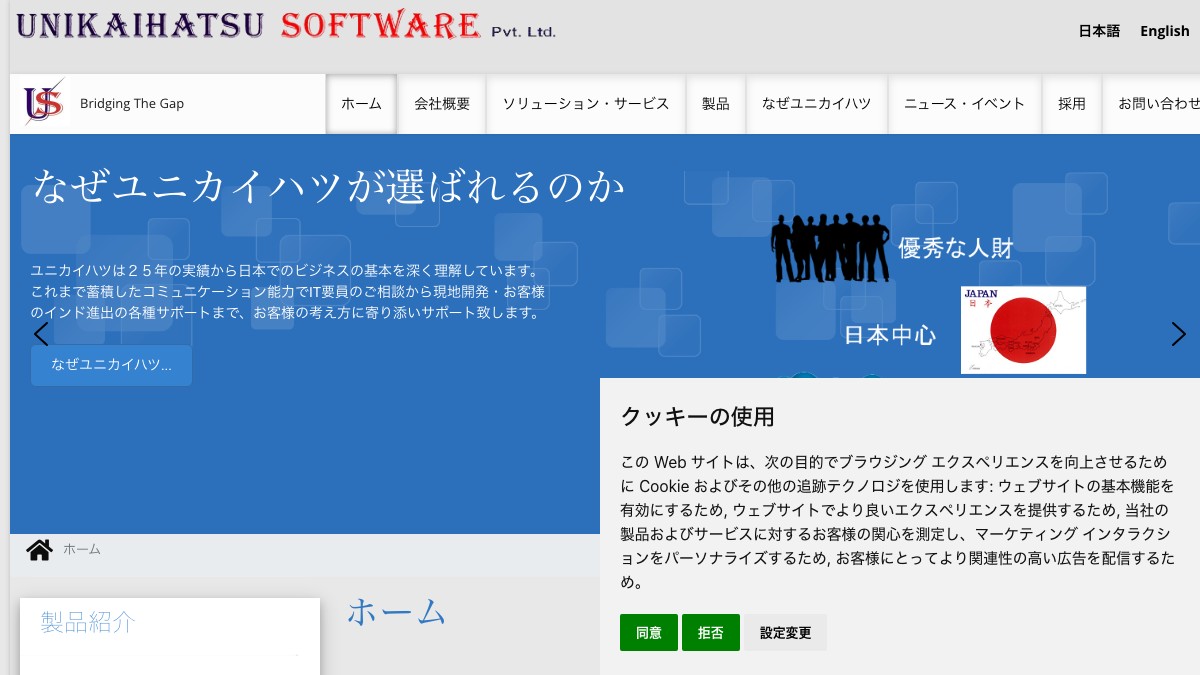This screenshot has width=1200, height=675.
Task: Click the US company logo icon
Action: (x=44, y=103)
